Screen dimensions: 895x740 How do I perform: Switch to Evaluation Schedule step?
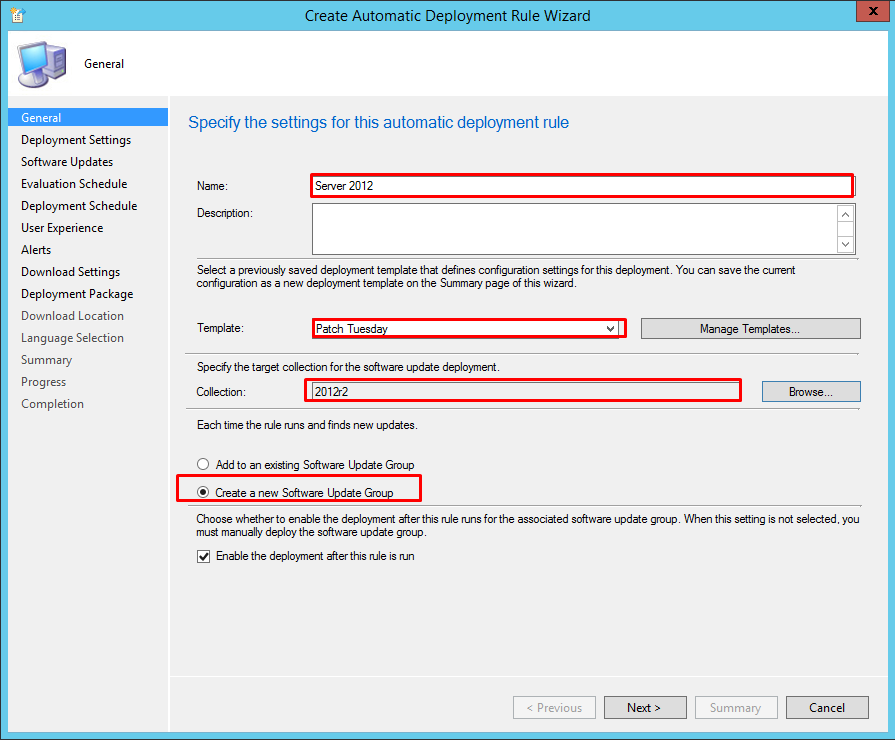click(x=74, y=184)
